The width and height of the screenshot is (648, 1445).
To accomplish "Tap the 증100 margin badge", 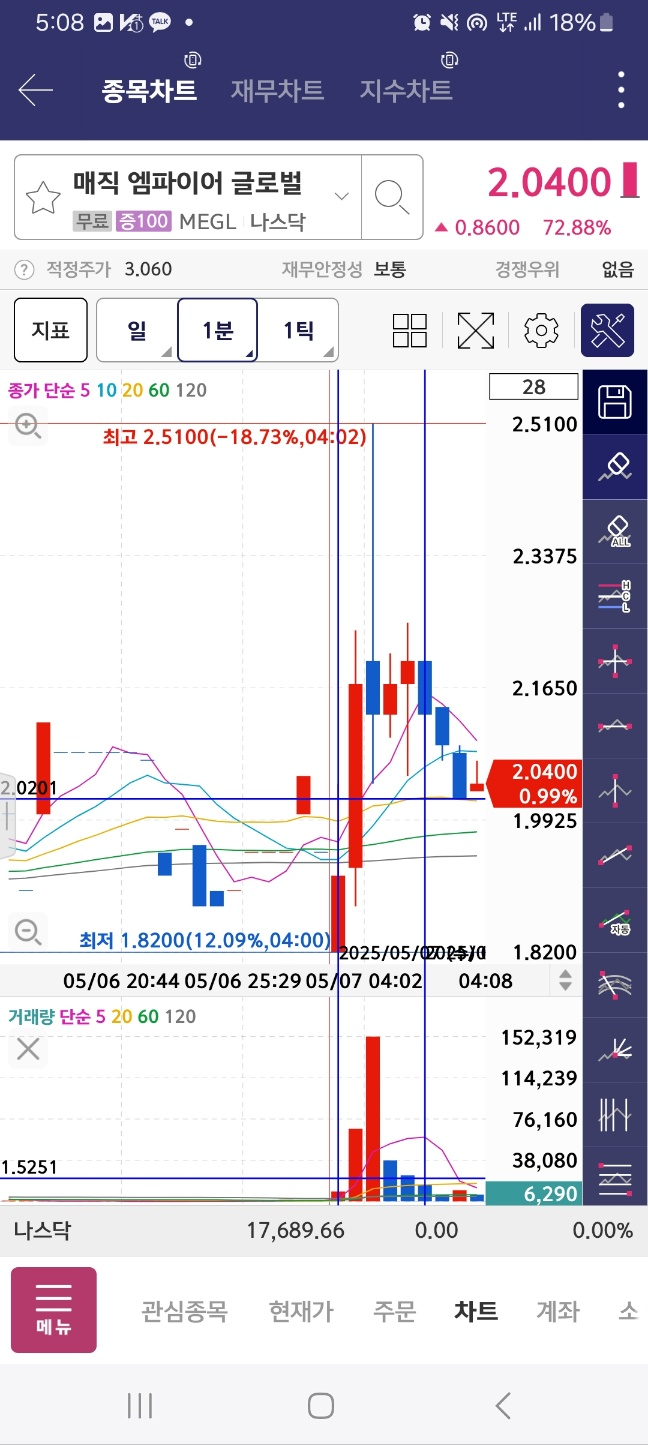I will [x=144, y=222].
